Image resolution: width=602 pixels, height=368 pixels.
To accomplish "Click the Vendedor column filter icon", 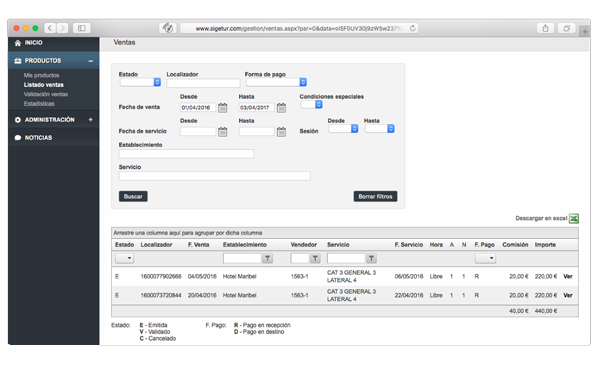I will [315, 259].
